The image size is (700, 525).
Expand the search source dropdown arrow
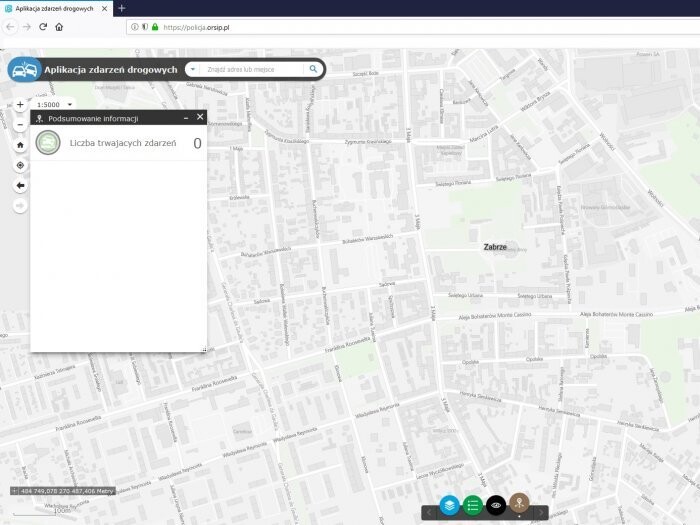192,70
